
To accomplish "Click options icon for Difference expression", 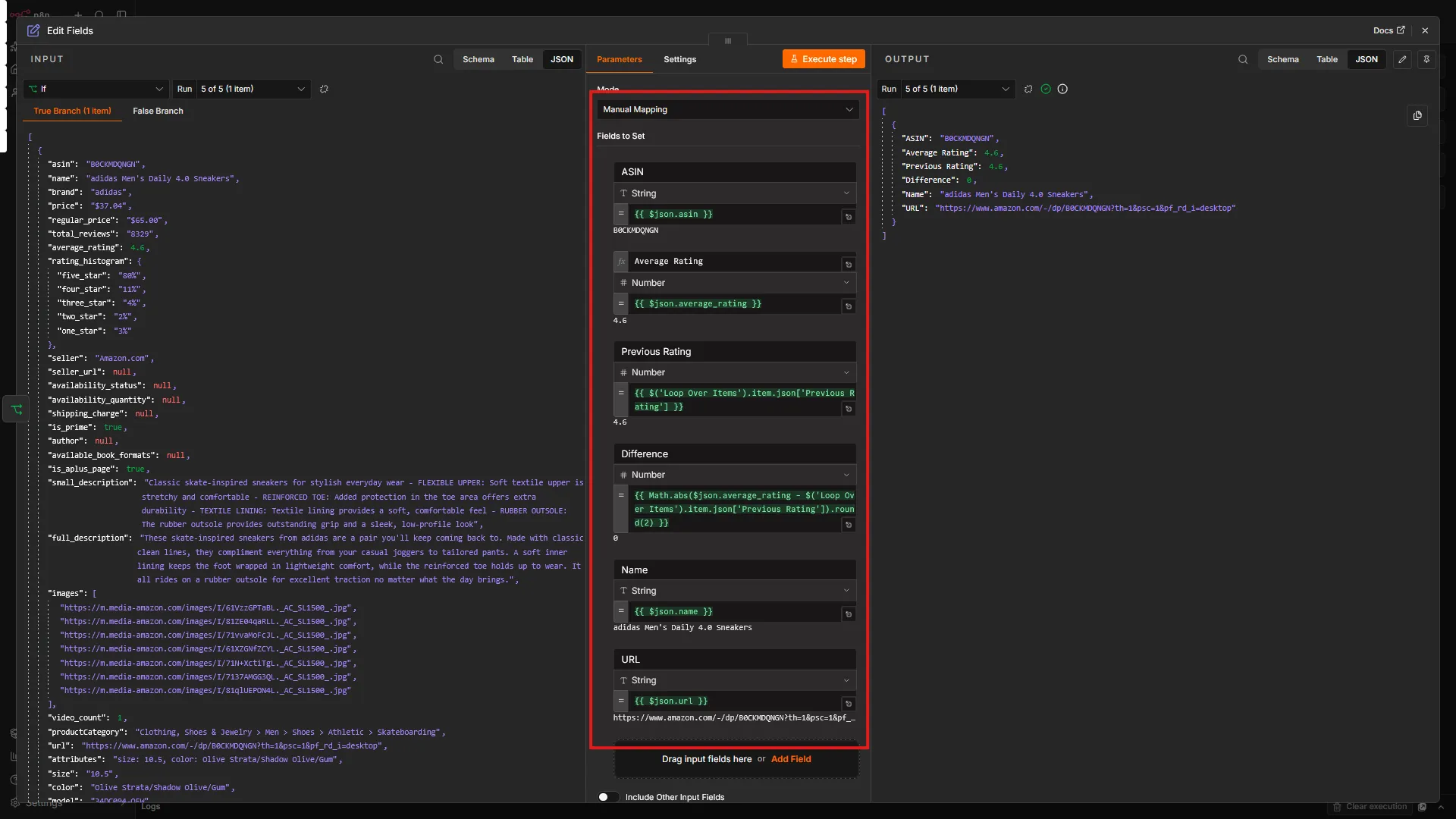I will 849,525.
